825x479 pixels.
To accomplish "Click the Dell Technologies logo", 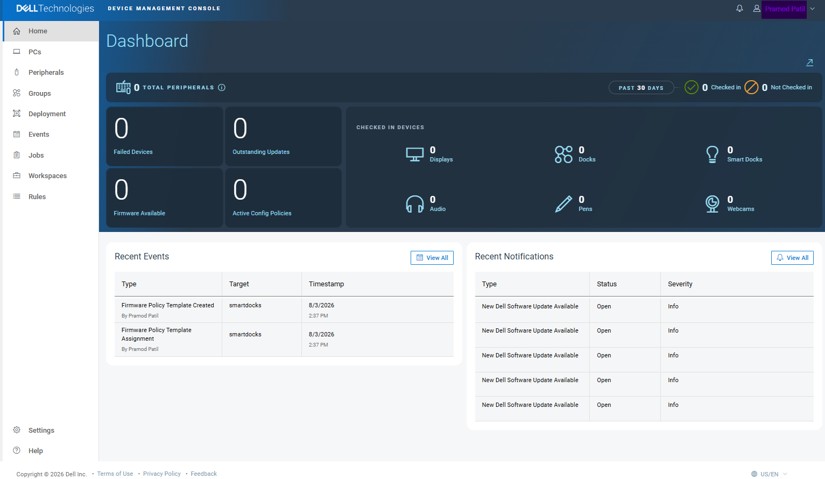I will tap(55, 8).
